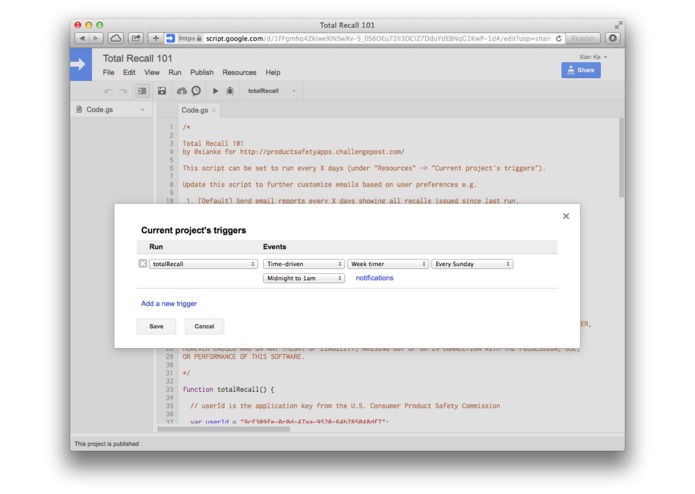Screen dimensions: 695x494
Task: Click the Cancel button in triggers dialog
Action: pos(204,326)
